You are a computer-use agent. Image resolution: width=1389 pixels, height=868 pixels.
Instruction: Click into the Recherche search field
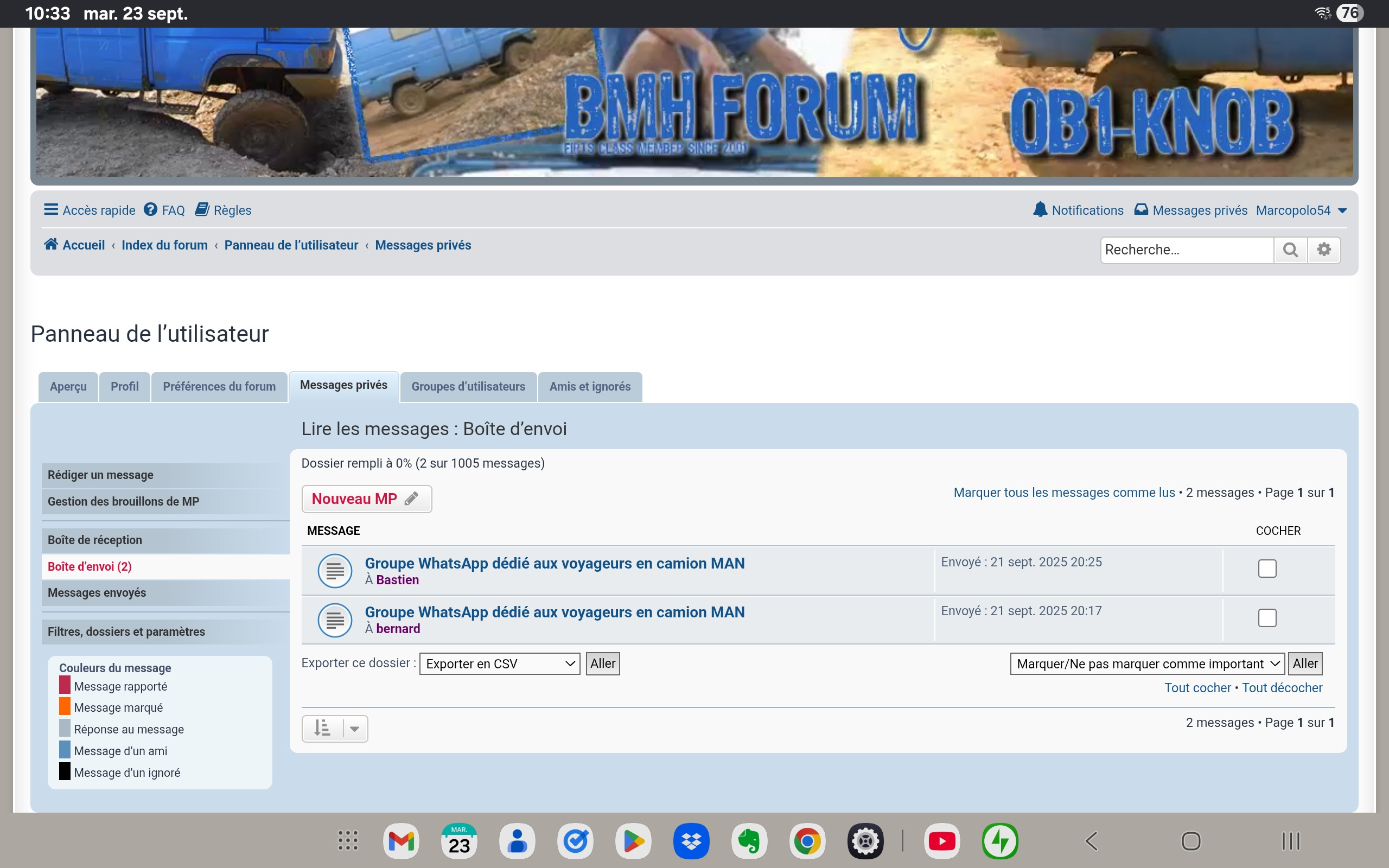coord(1185,250)
